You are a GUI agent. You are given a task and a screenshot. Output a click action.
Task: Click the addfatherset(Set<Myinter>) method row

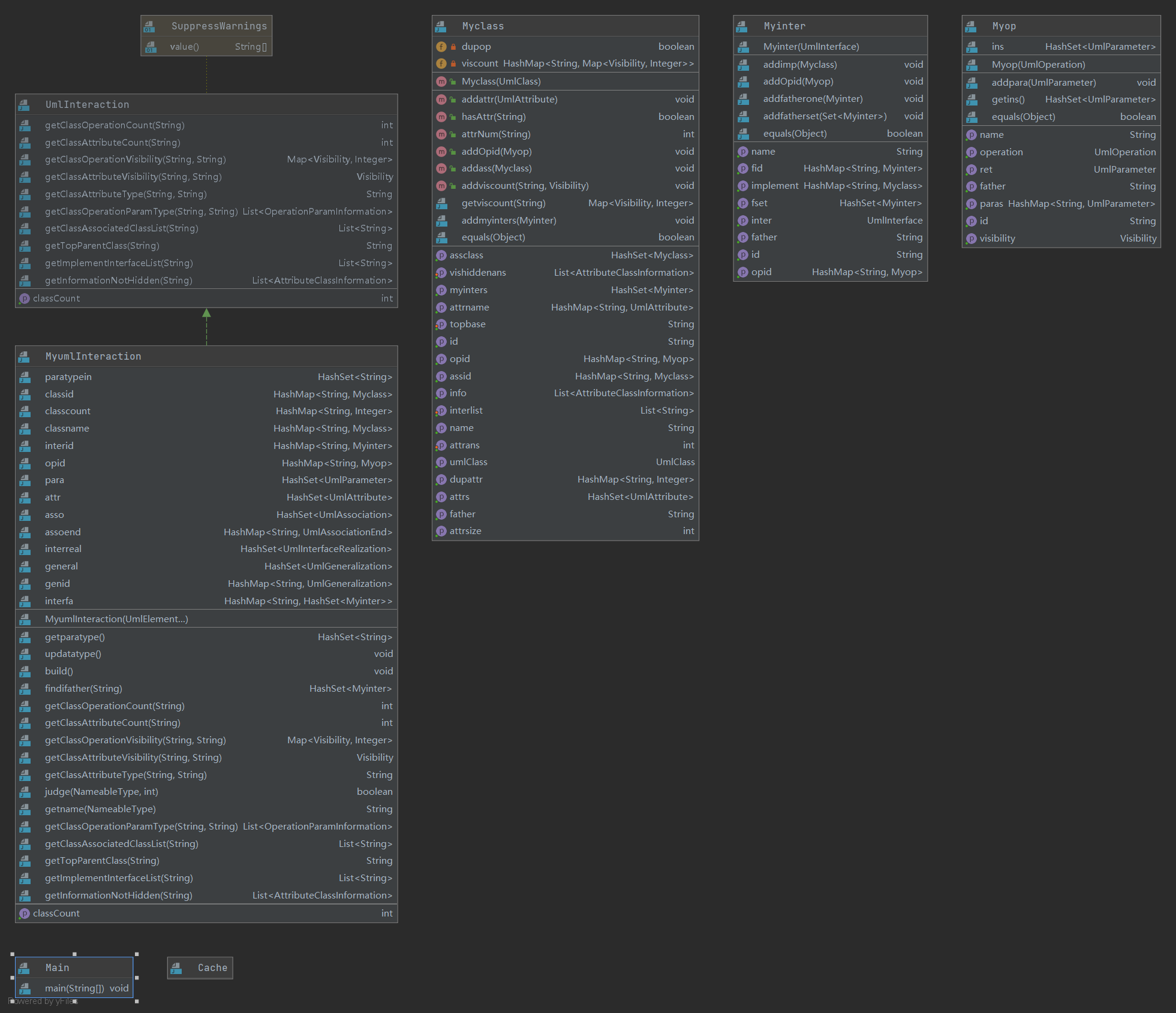[825, 116]
